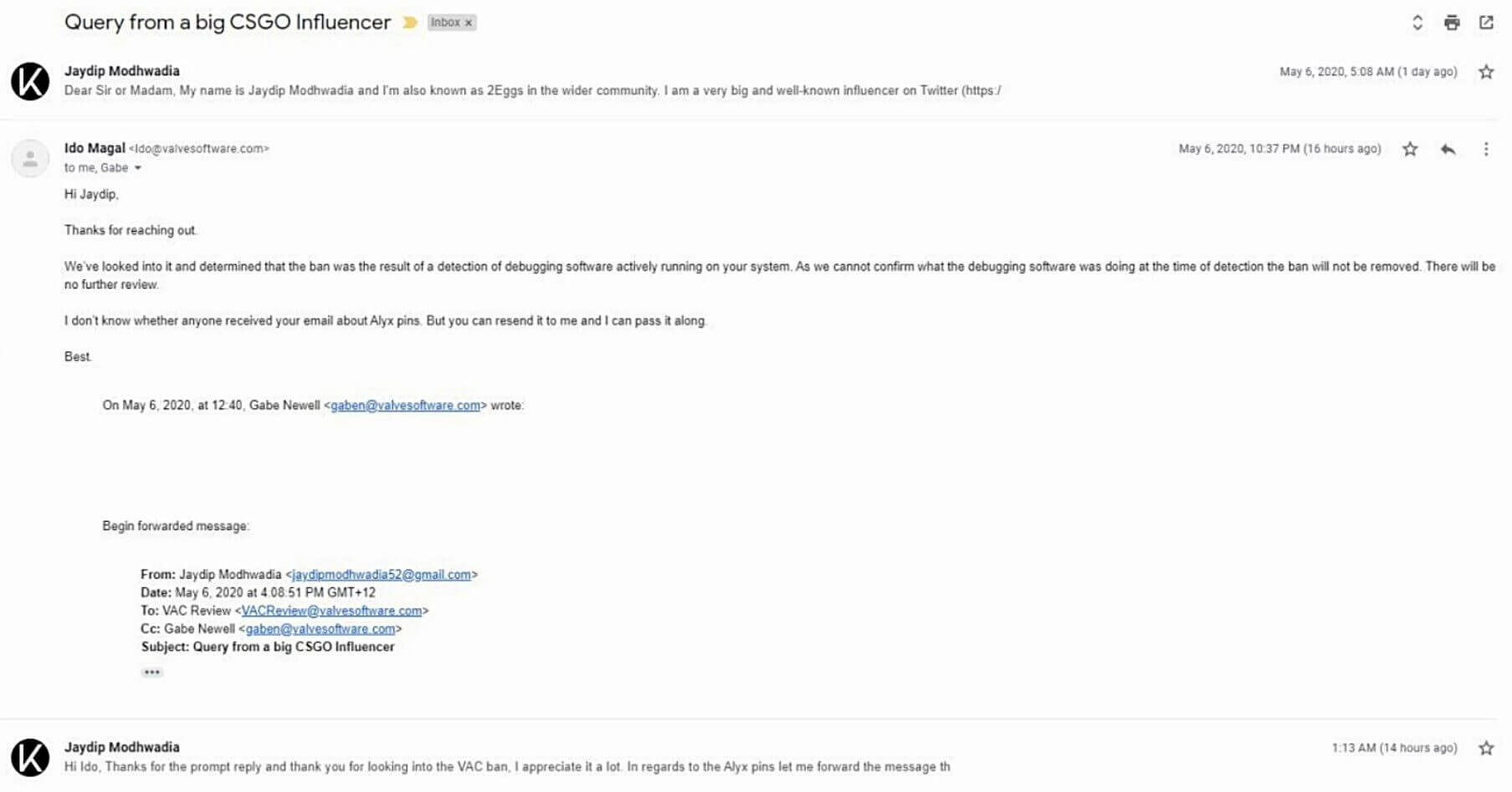Click Jaydip's avatar on the last message
This screenshot has height=792, width=1512.
coord(30,757)
